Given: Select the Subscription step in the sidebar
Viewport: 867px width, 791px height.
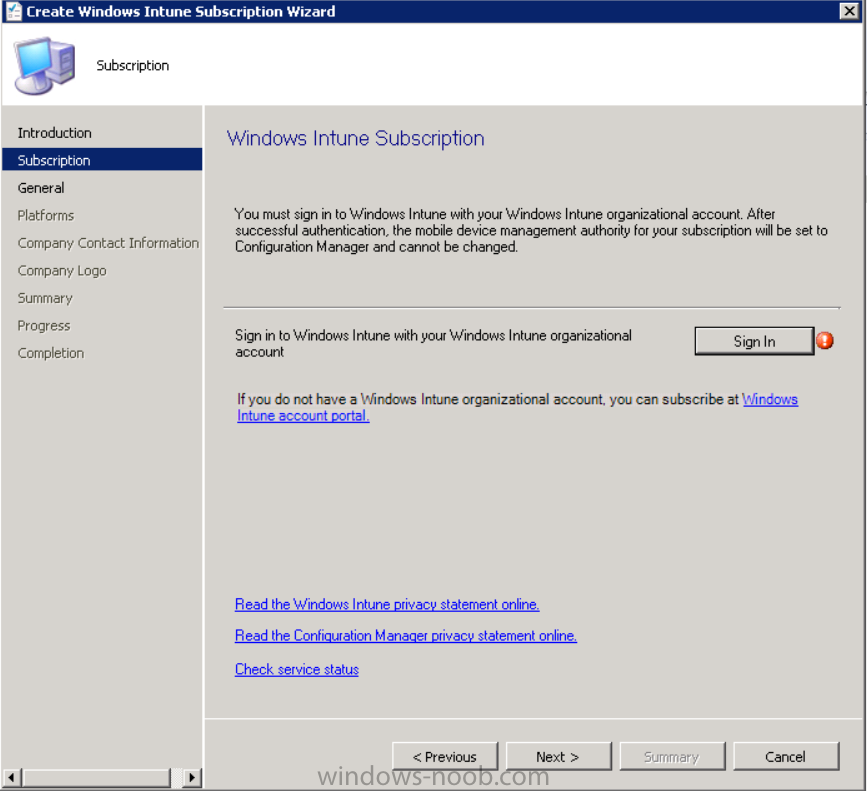Looking at the screenshot, I should [102, 160].
